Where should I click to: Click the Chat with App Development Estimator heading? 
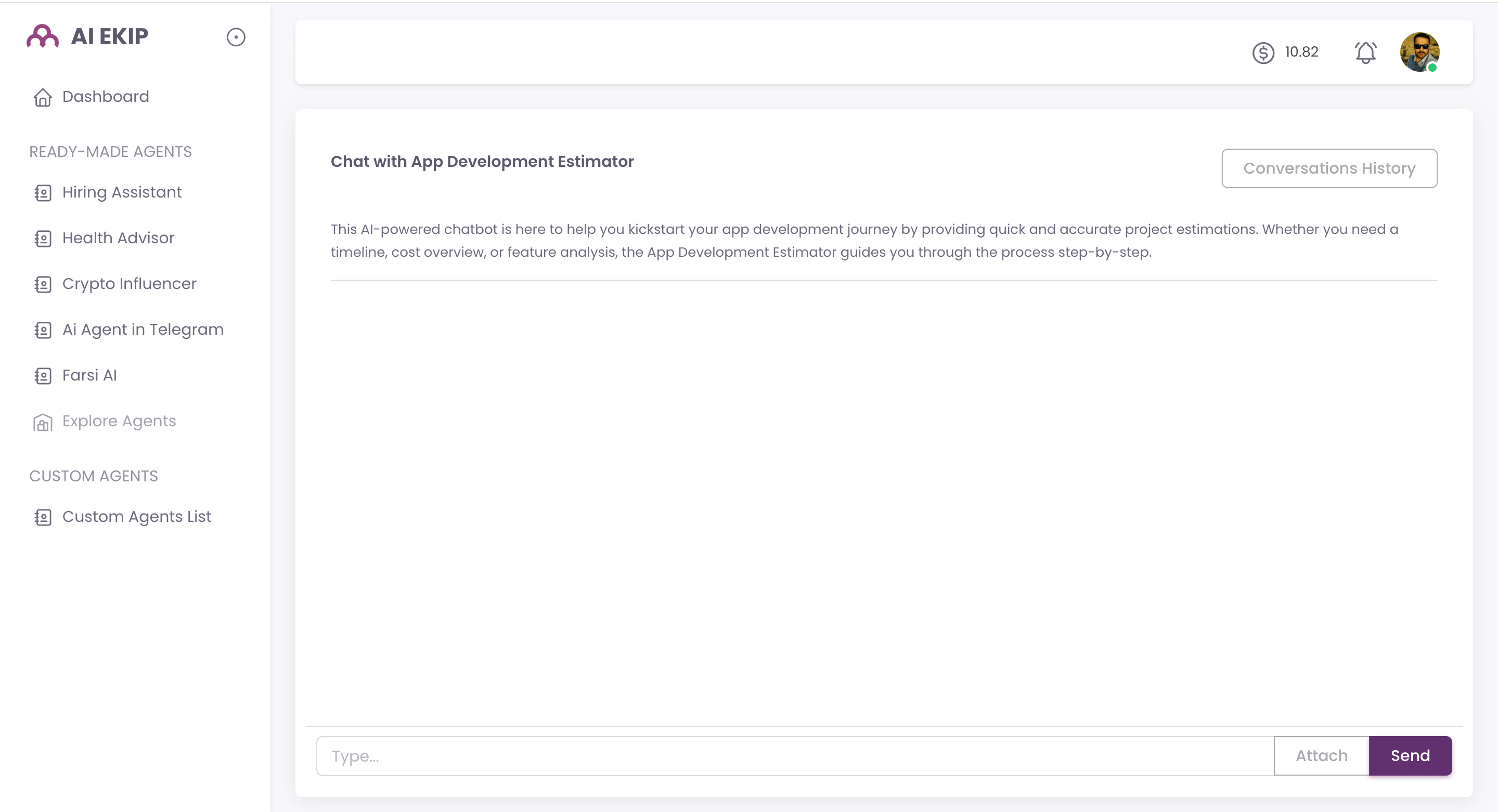click(482, 162)
